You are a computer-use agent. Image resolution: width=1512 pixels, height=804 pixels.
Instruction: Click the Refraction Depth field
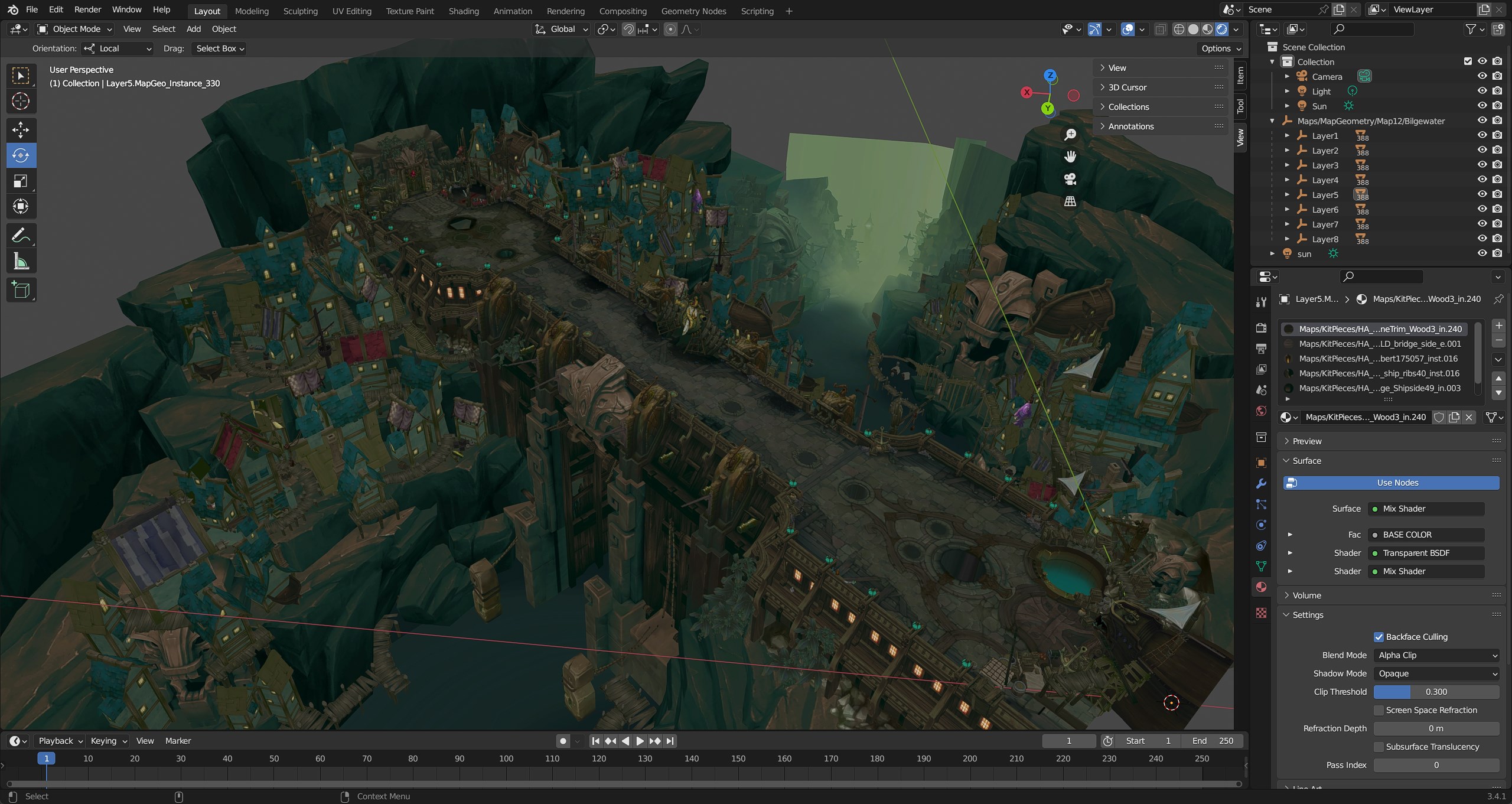coord(1436,728)
